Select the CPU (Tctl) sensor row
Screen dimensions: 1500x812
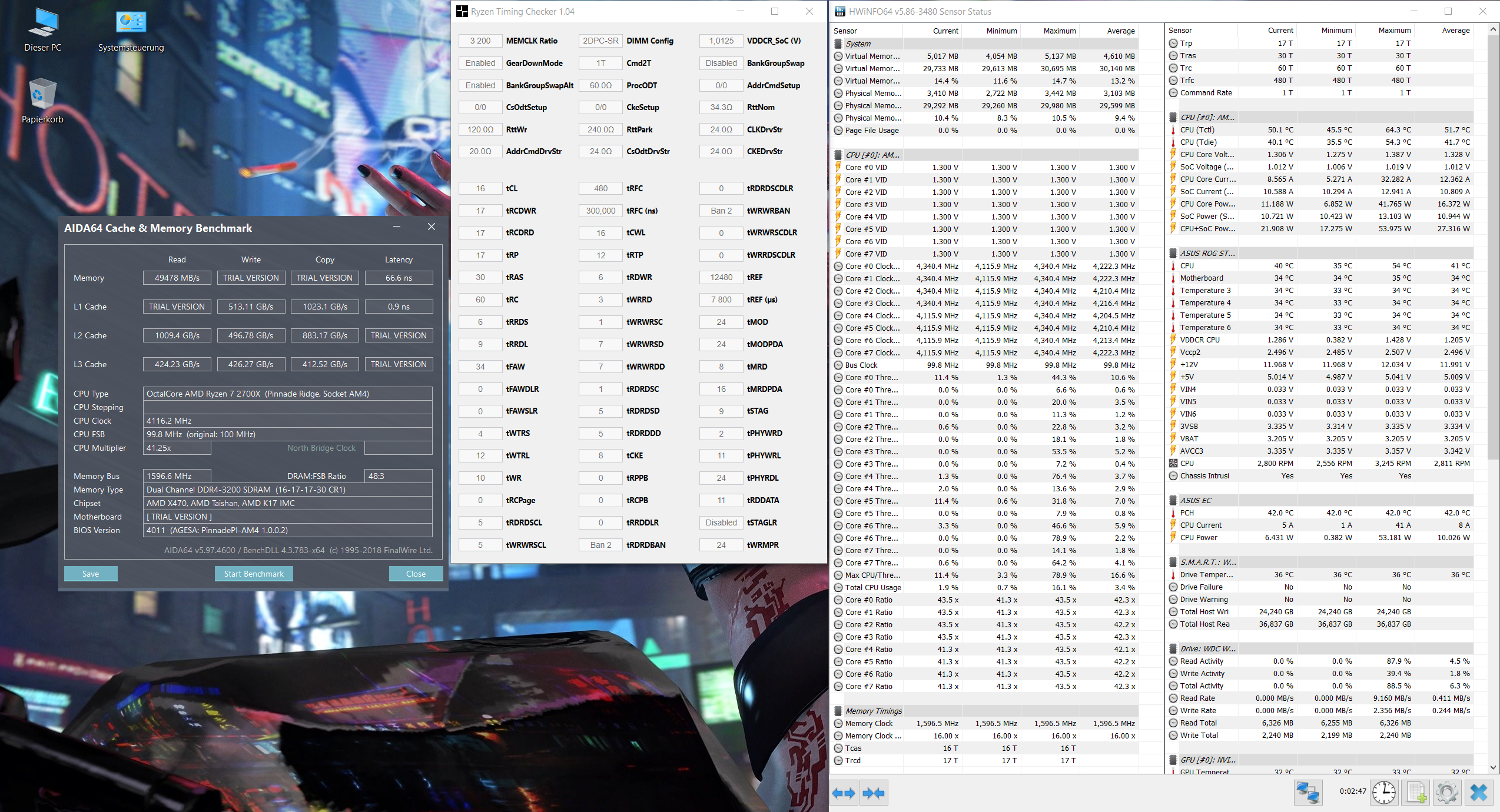point(1197,129)
